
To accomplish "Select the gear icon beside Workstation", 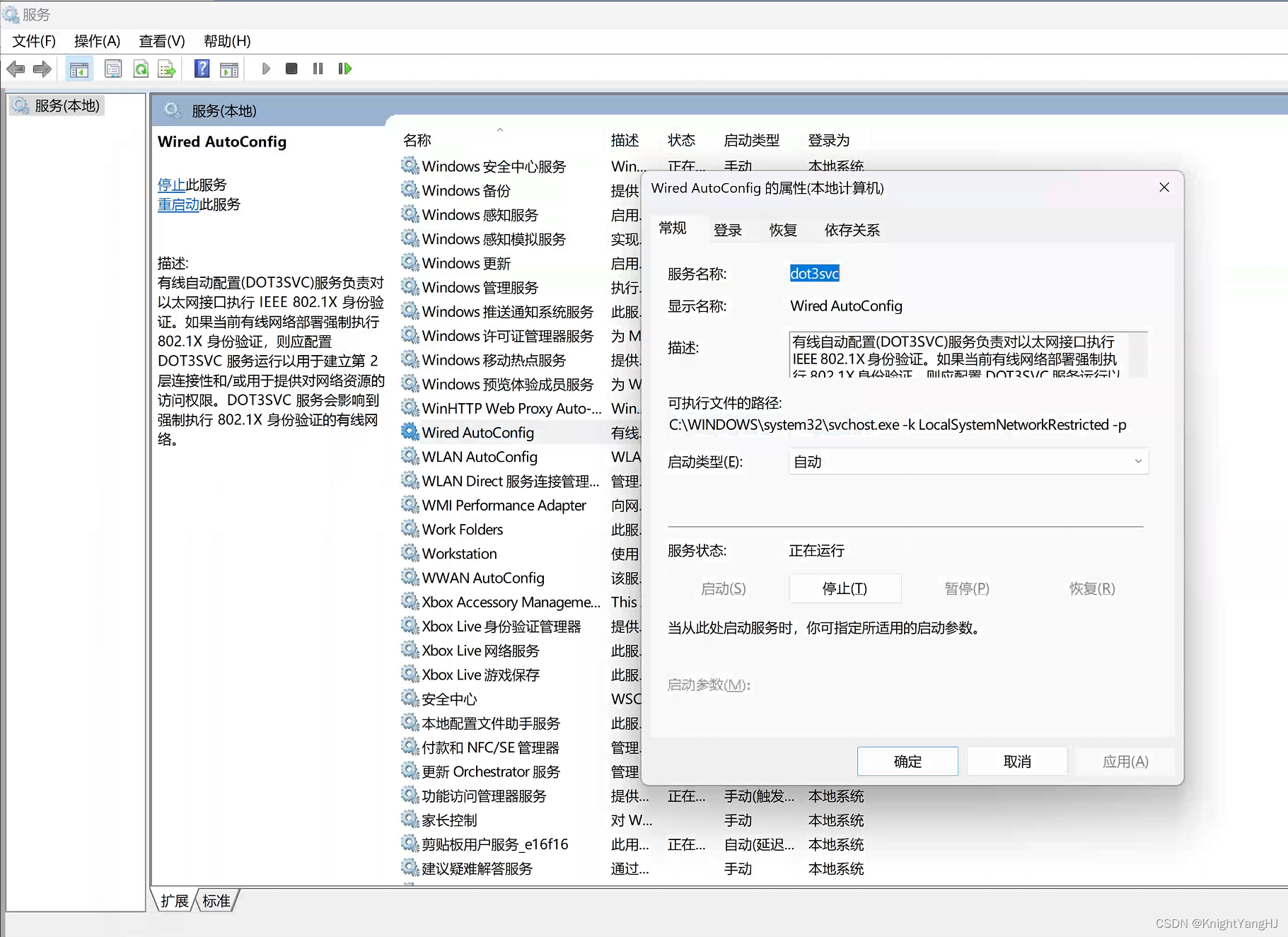I will pos(410,553).
